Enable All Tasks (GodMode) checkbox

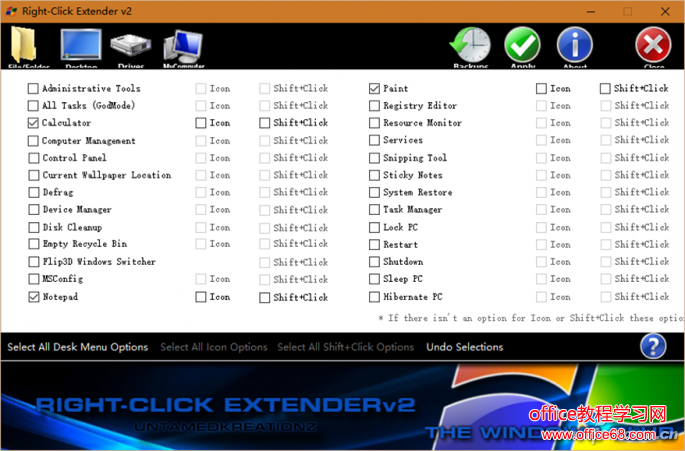(x=33, y=106)
